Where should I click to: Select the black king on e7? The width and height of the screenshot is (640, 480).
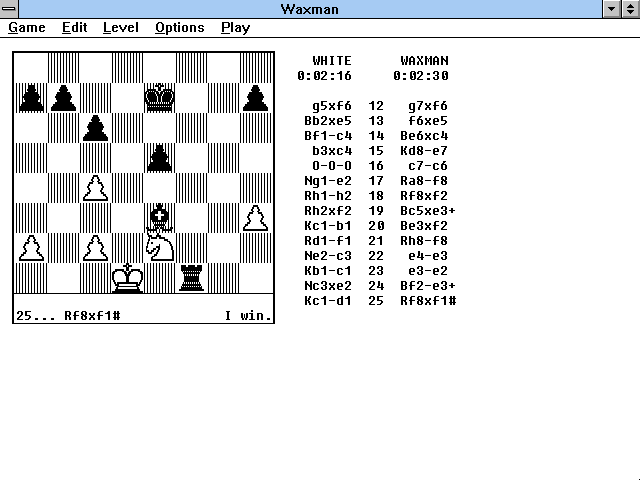[x=159, y=98]
